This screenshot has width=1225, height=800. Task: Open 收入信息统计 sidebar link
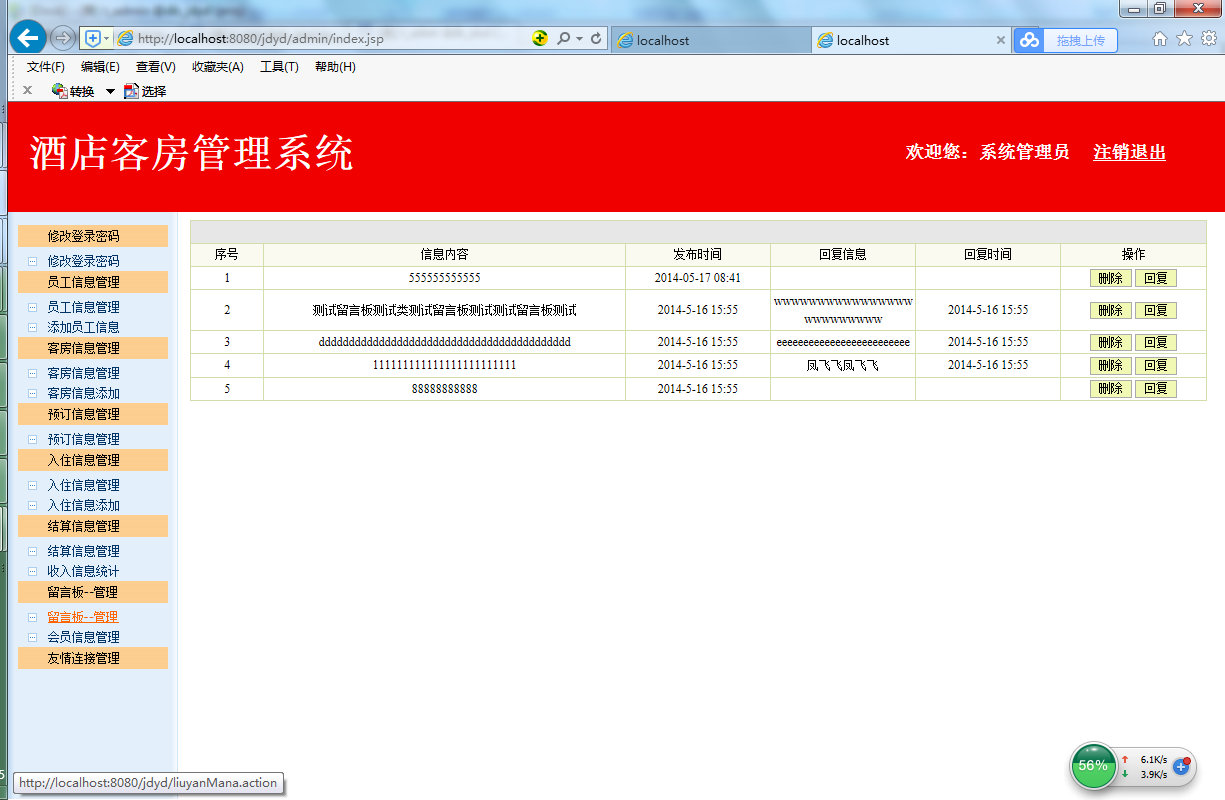pos(83,571)
